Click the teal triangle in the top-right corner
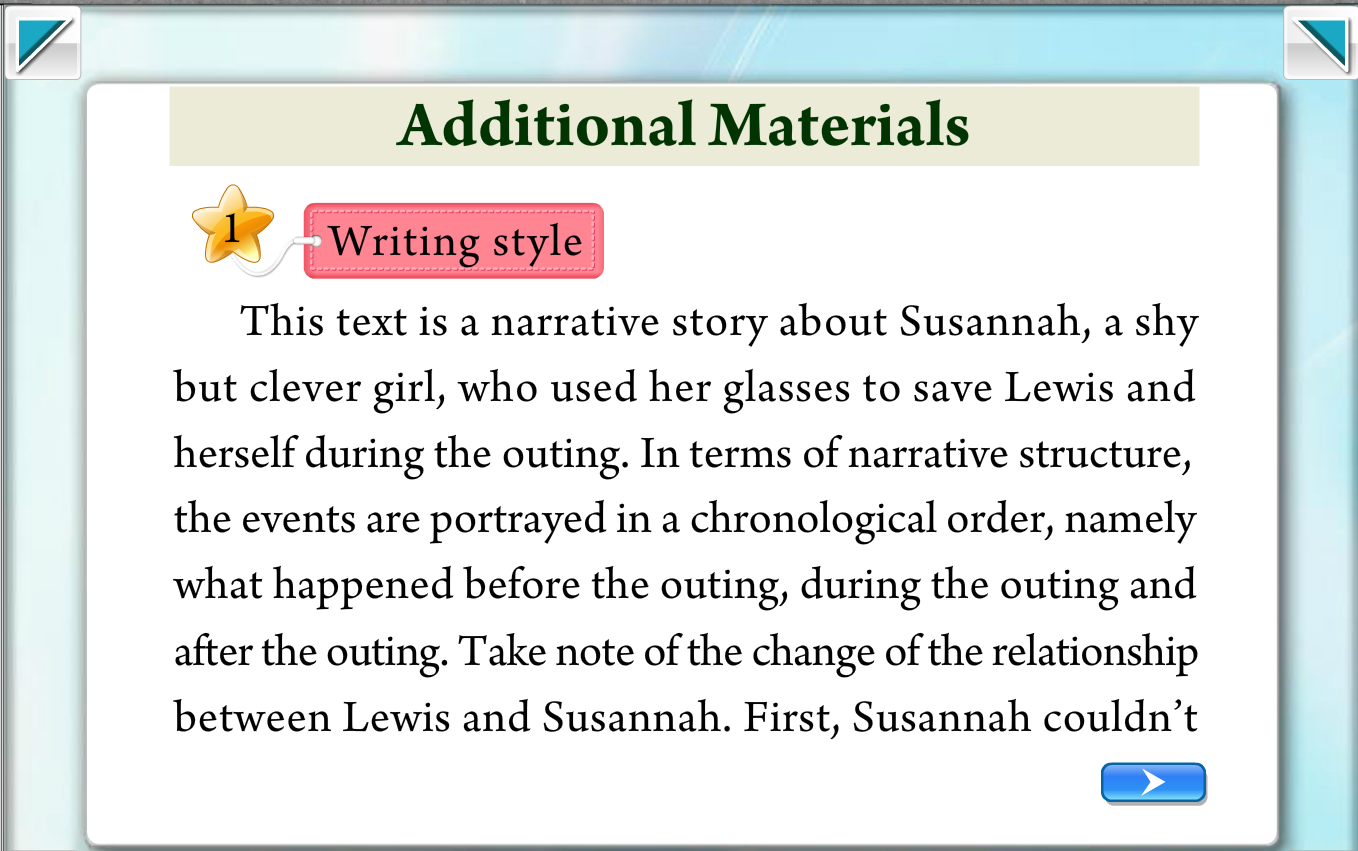Screen dimensions: 1358x851 pyautogui.click(x=1316, y=46)
